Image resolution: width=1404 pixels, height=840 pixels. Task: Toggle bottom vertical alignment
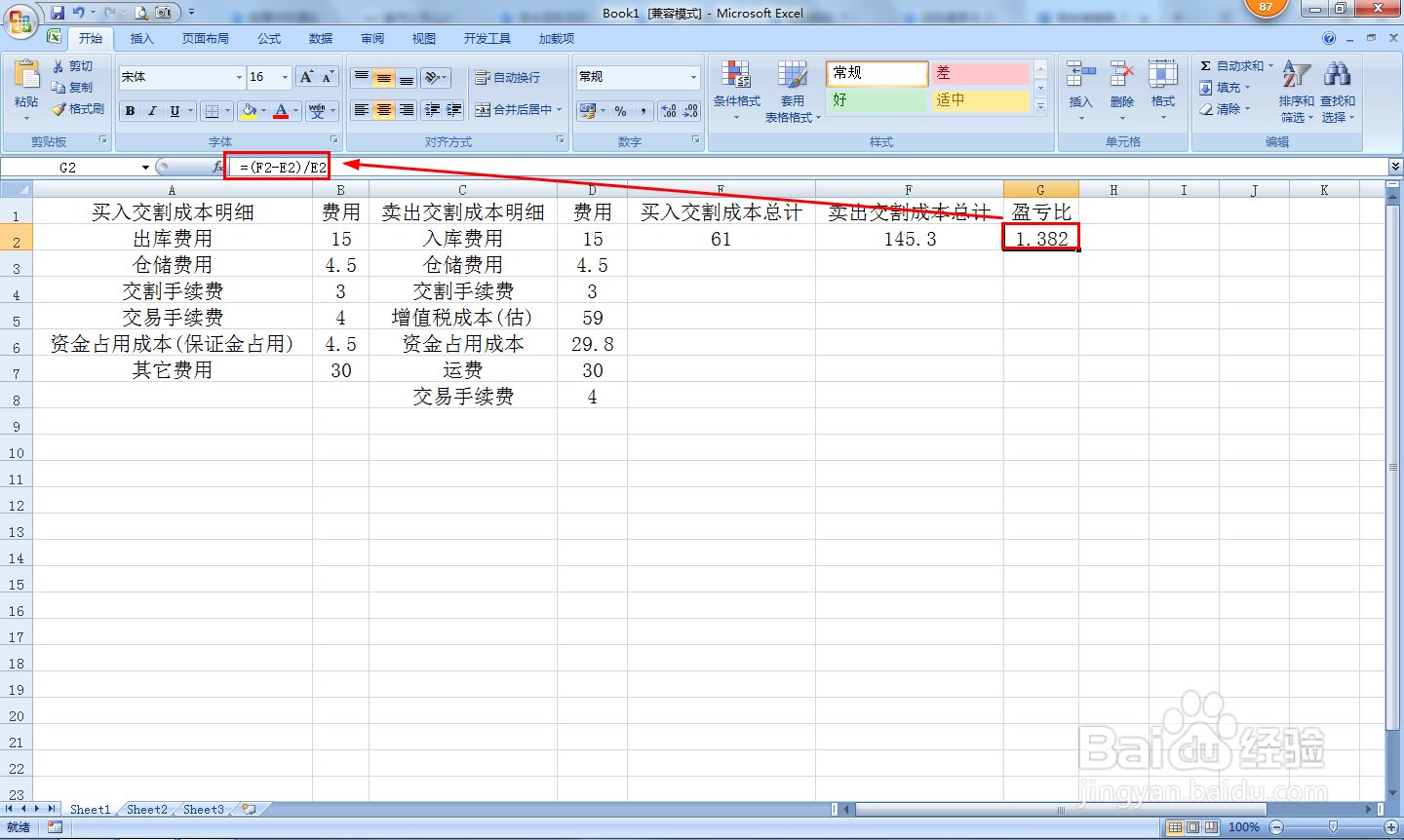tap(407, 77)
